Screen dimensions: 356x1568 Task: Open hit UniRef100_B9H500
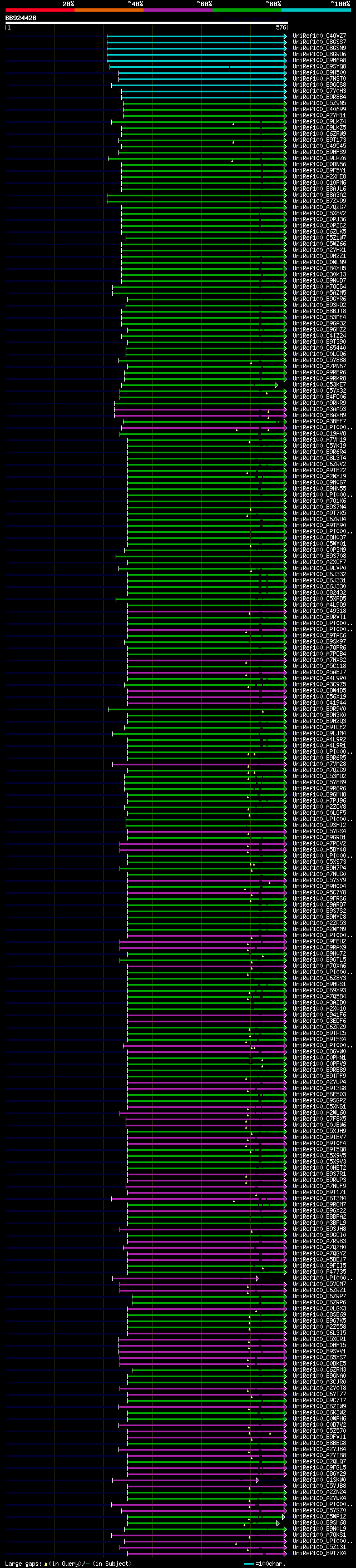[x=319, y=72]
